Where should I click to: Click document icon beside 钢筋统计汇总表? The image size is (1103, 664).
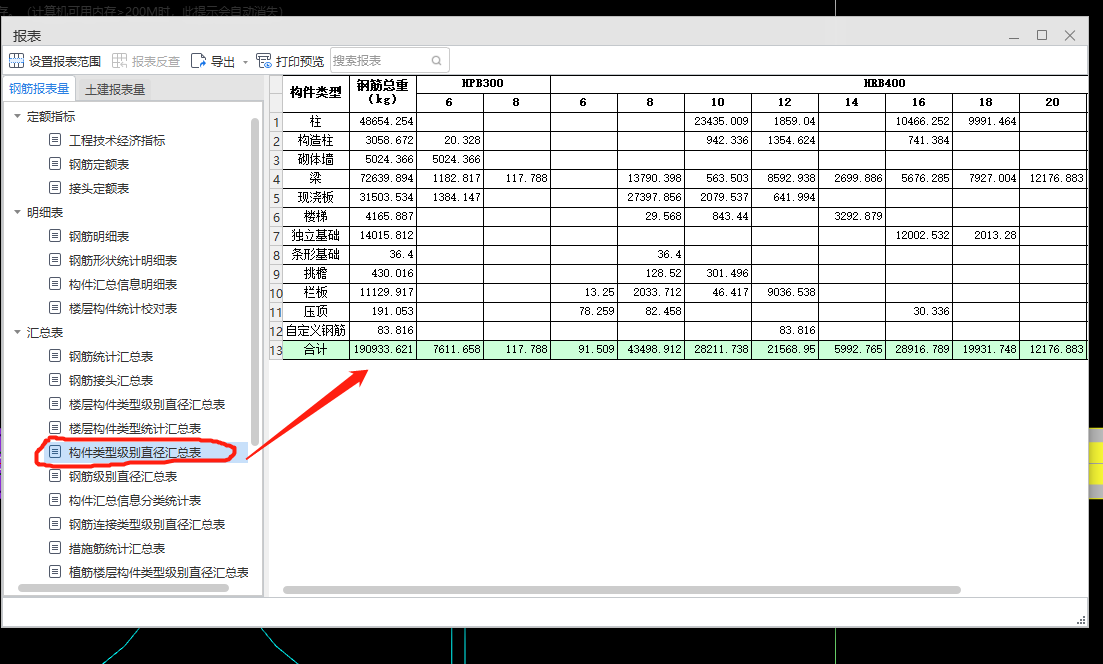coord(55,356)
